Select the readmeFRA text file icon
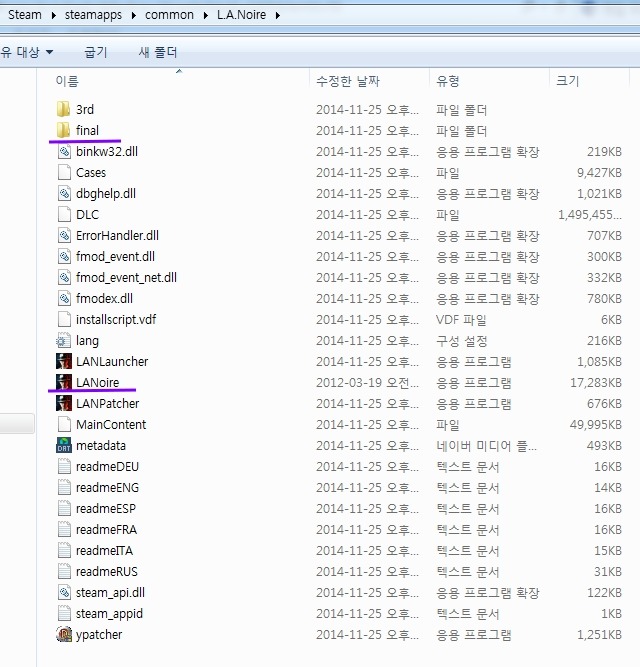The image size is (640, 667). tap(64, 530)
